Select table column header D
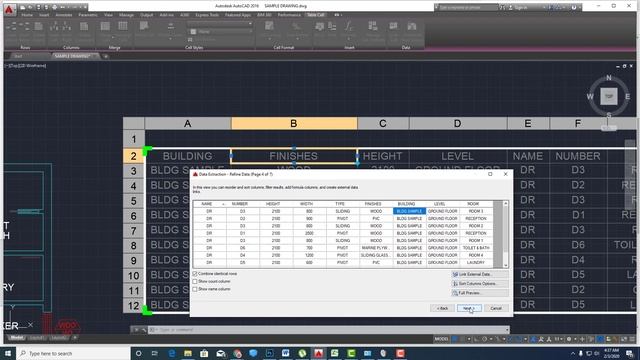 [x=458, y=123]
